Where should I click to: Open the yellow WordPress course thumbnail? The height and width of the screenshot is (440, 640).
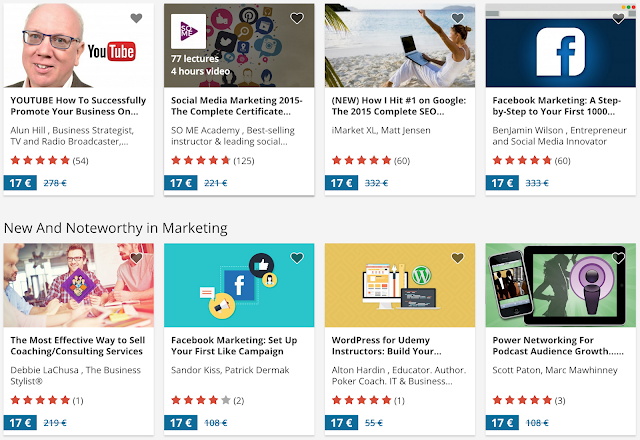click(400, 285)
